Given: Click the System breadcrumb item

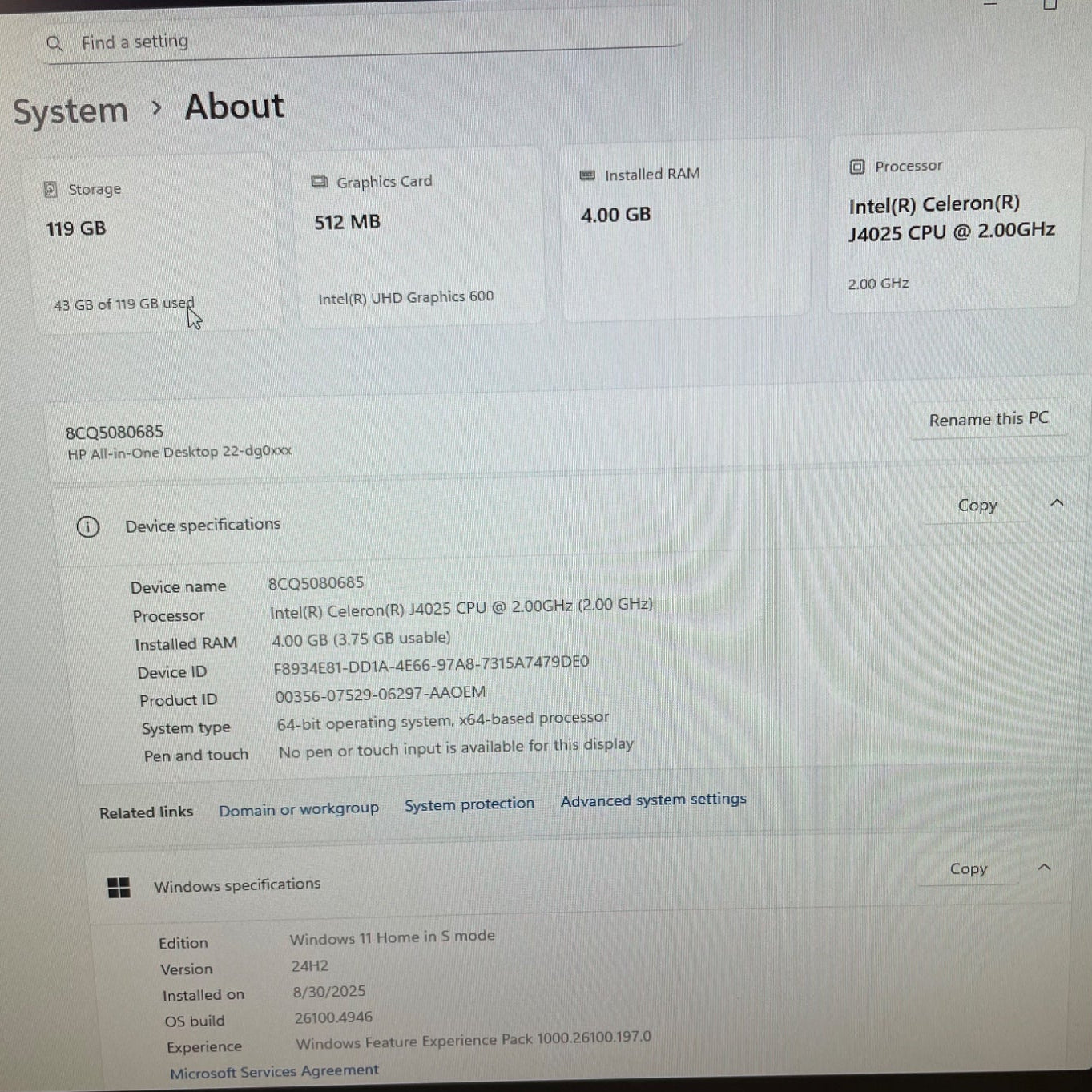Looking at the screenshot, I should pos(71,110).
